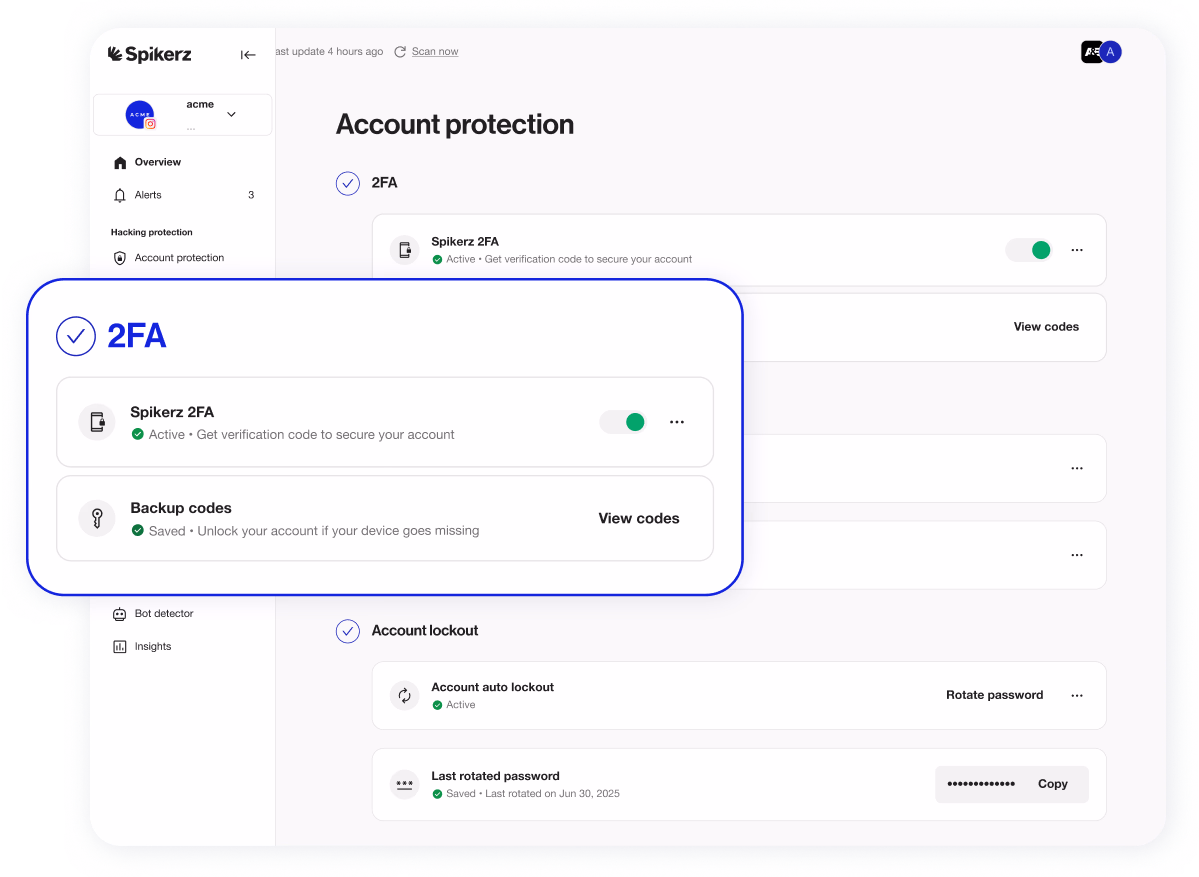Toggle the Spikerz 2FA switch in zoomed panel
The height and width of the screenshot is (877, 1199).
[623, 422]
